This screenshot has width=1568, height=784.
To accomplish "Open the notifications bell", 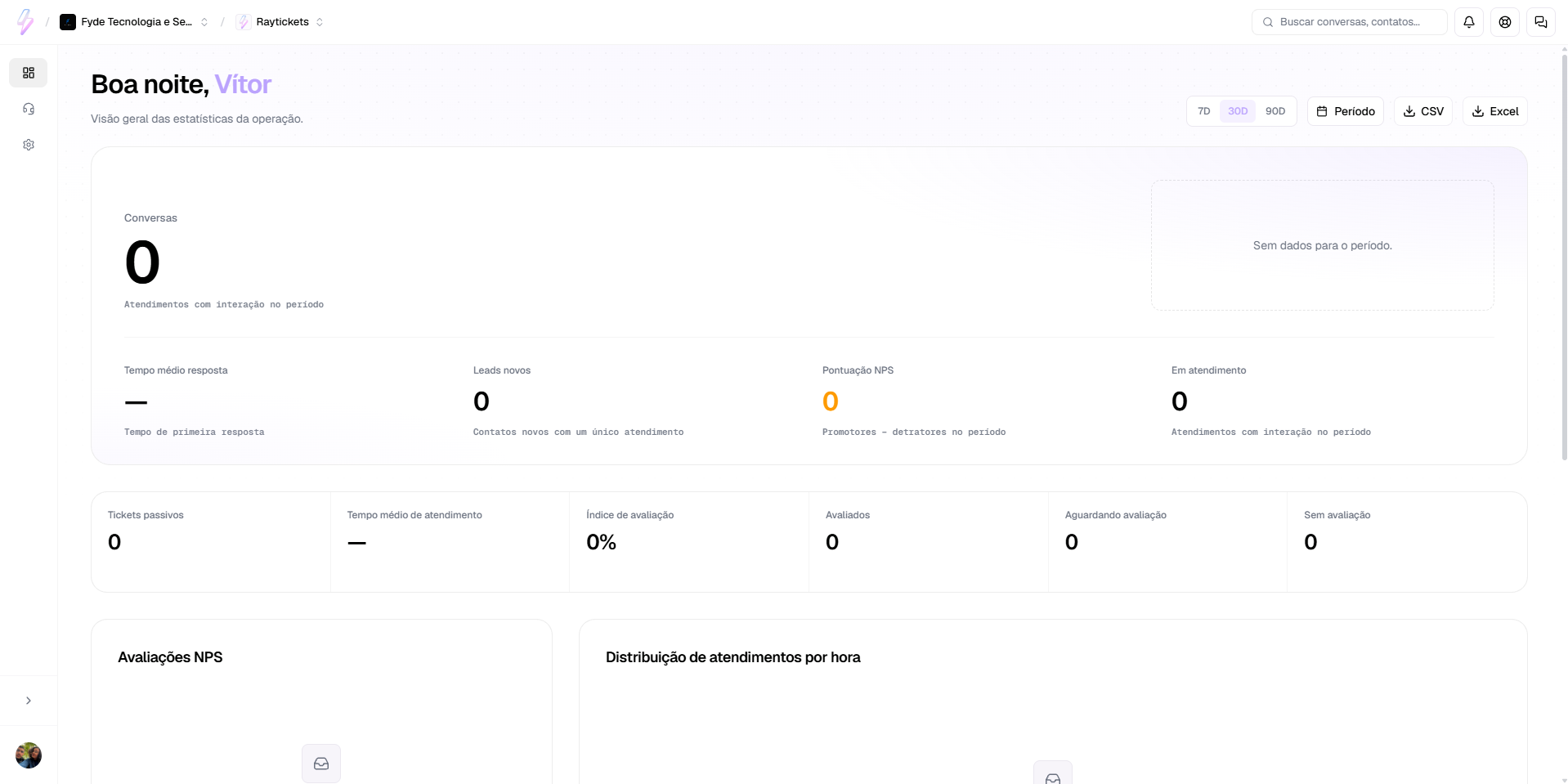I will [1469, 22].
